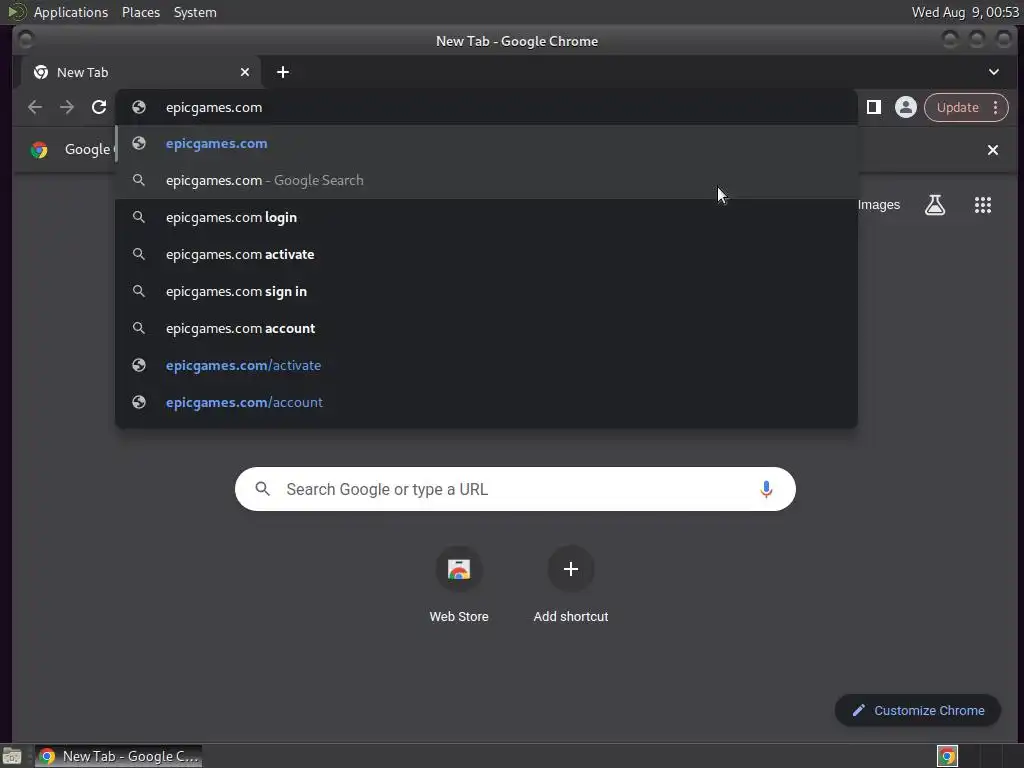Viewport: 1024px width, 768px height.
Task: Open the Images link
Action: [x=878, y=205]
